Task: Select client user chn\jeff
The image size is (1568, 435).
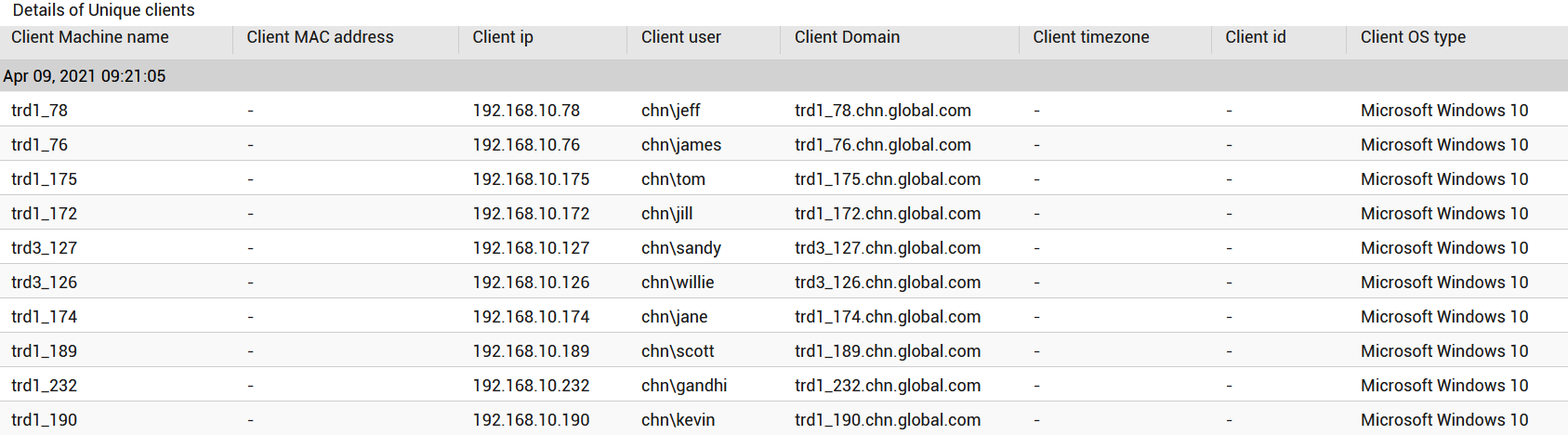Action: pyautogui.click(x=671, y=111)
